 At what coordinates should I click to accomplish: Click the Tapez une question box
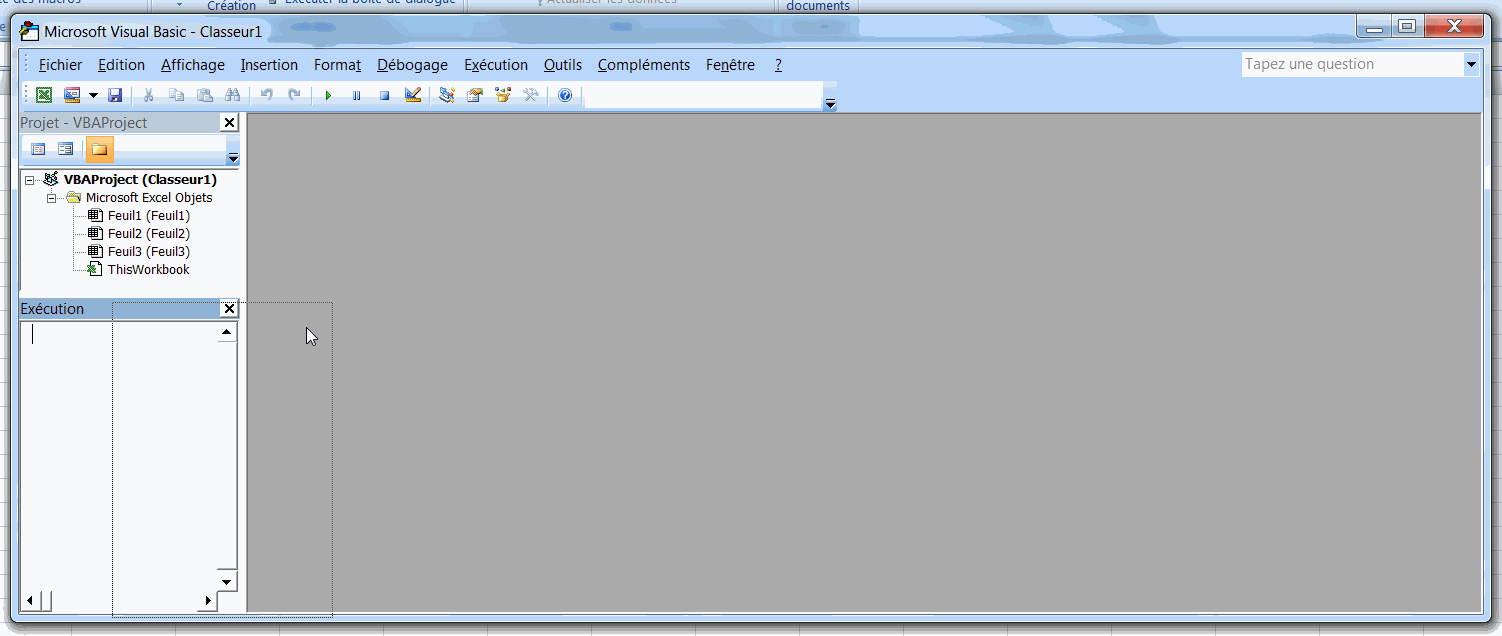tap(1352, 64)
